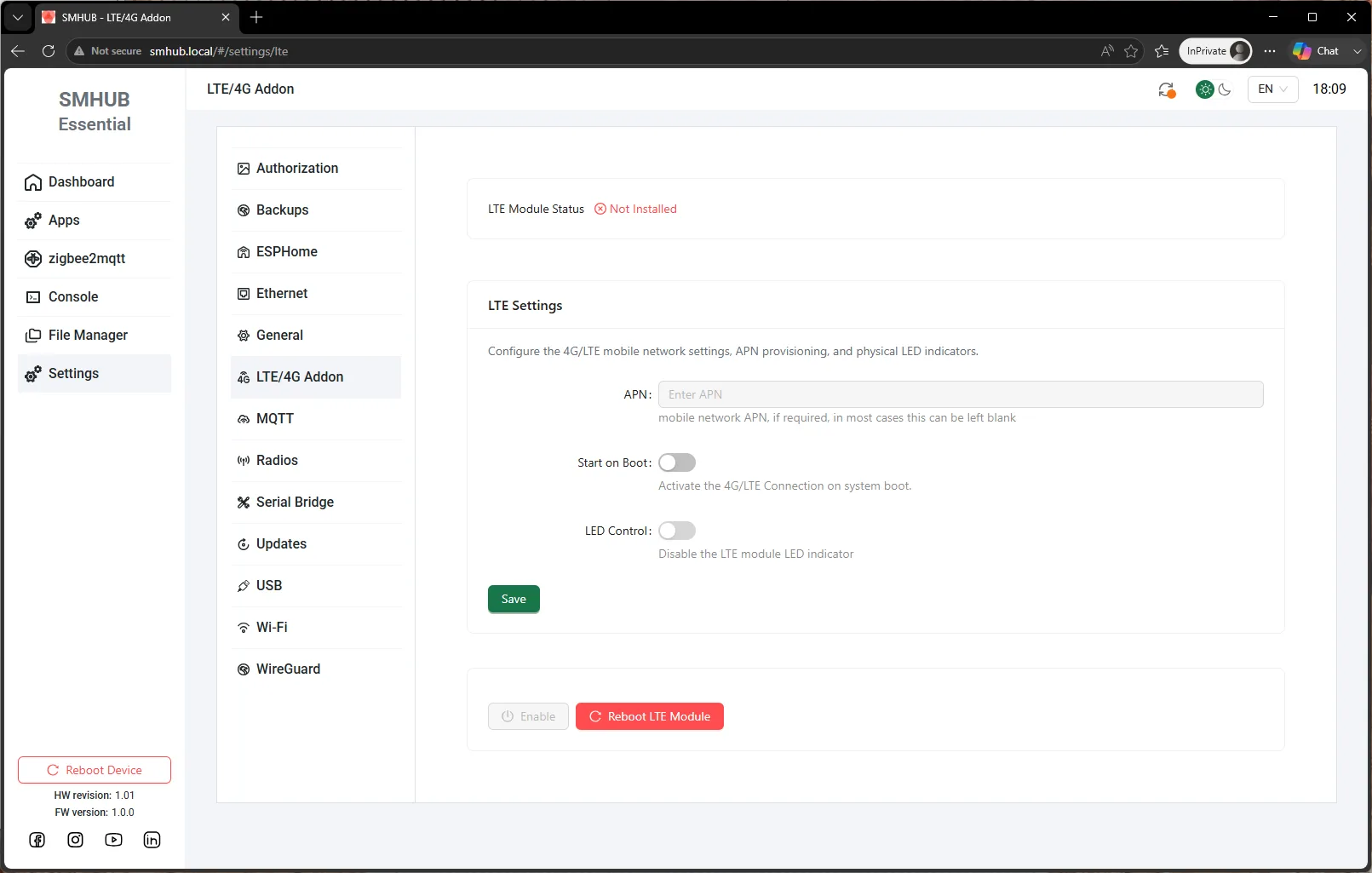Open Authorization settings
Image resolution: width=1372 pixels, height=873 pixels.
pyautogui.click(x=316, y=169)
